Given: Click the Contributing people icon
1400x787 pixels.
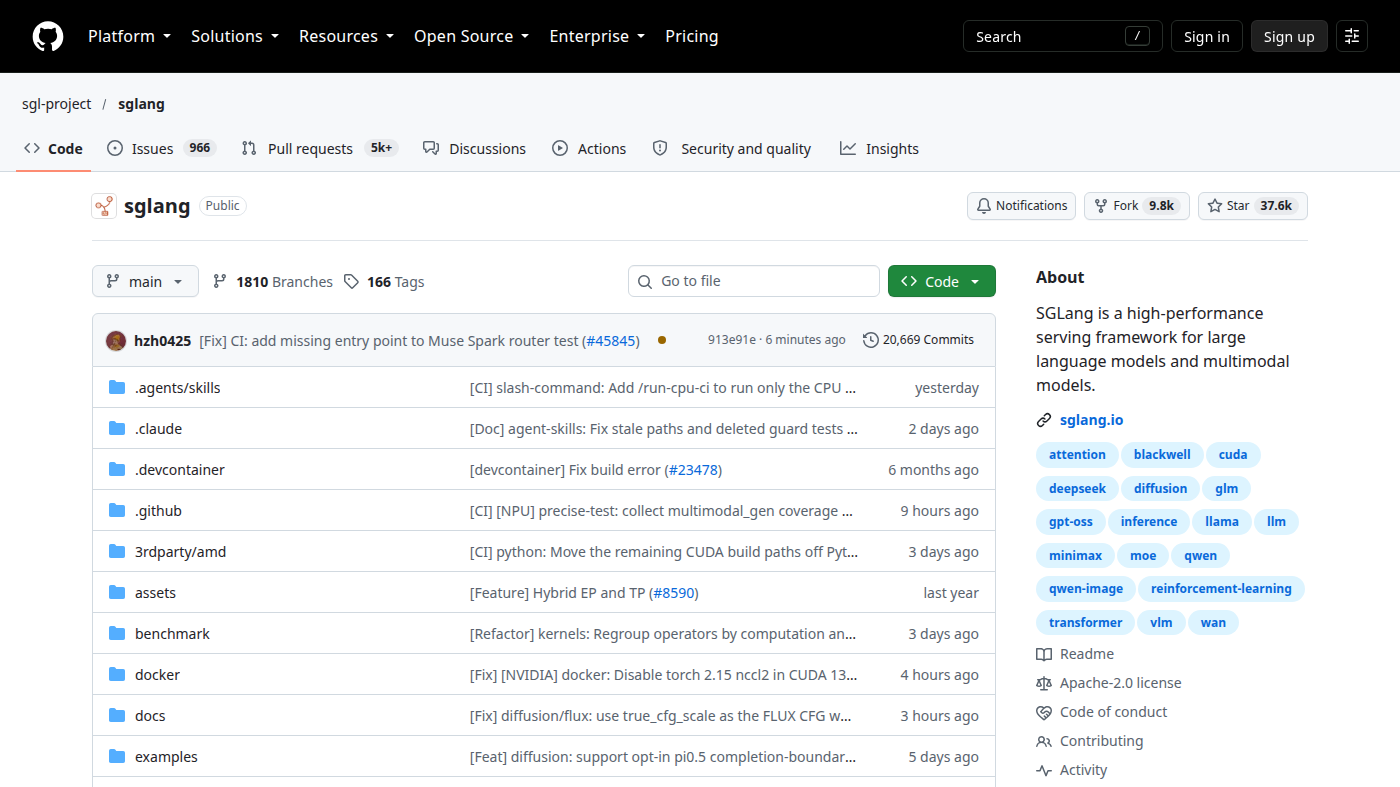Looking at the screenshot, I should click(1044, 741).
